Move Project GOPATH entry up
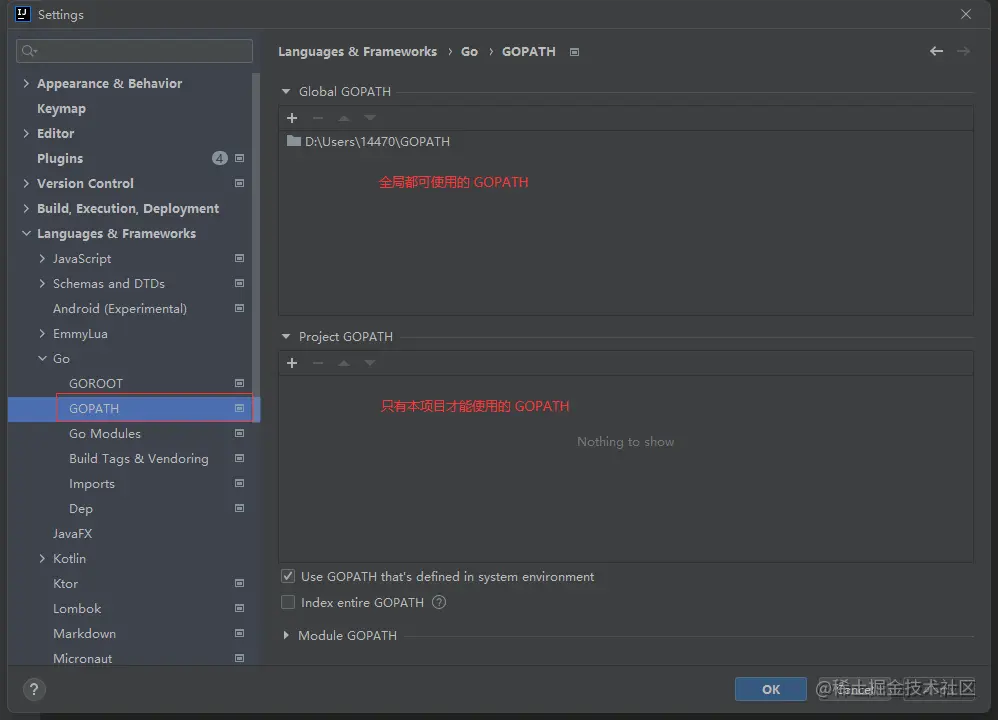998x720 pixels. pyautogui.click(x=344, y=363)
